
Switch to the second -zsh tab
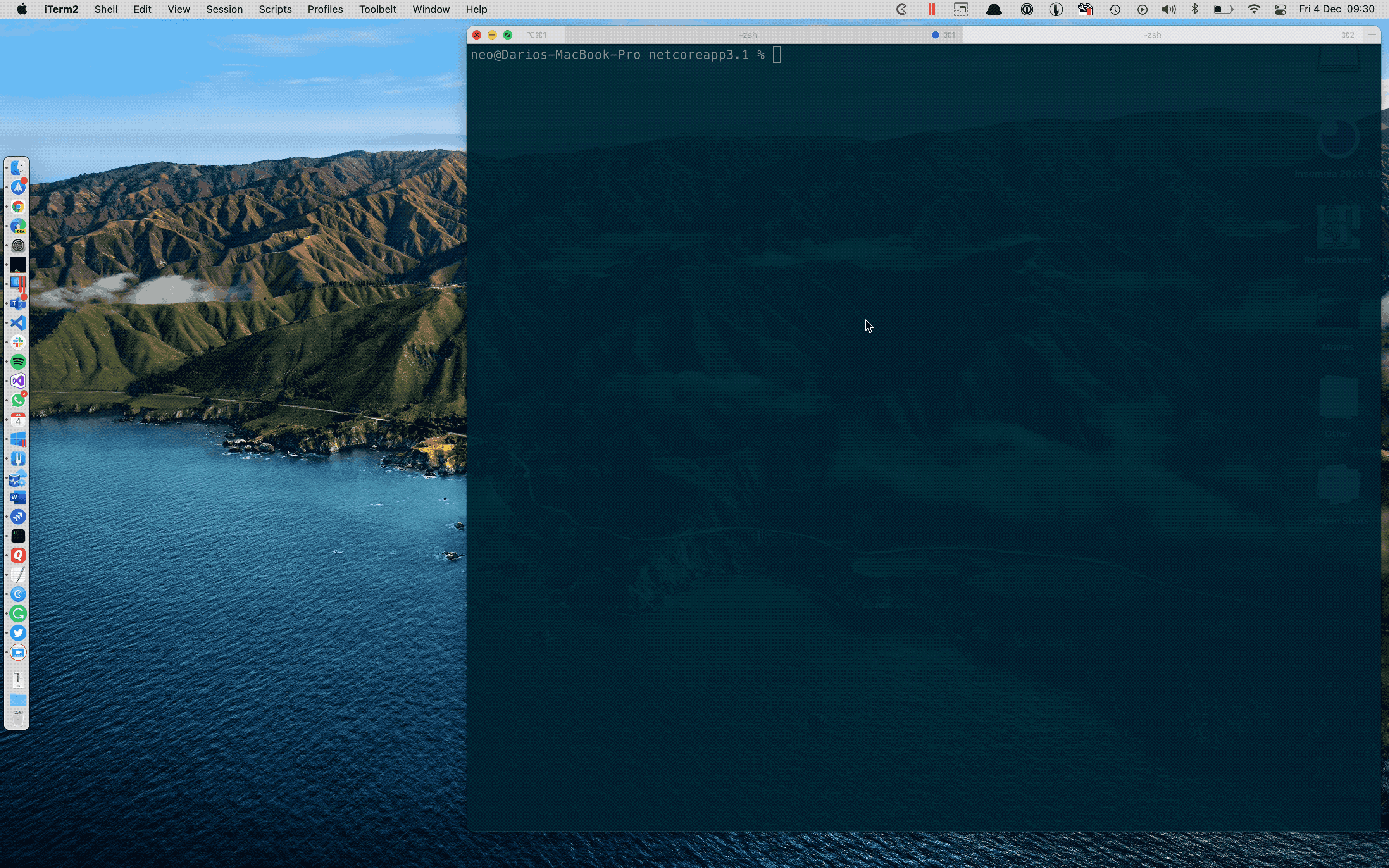coord(1152,35)
